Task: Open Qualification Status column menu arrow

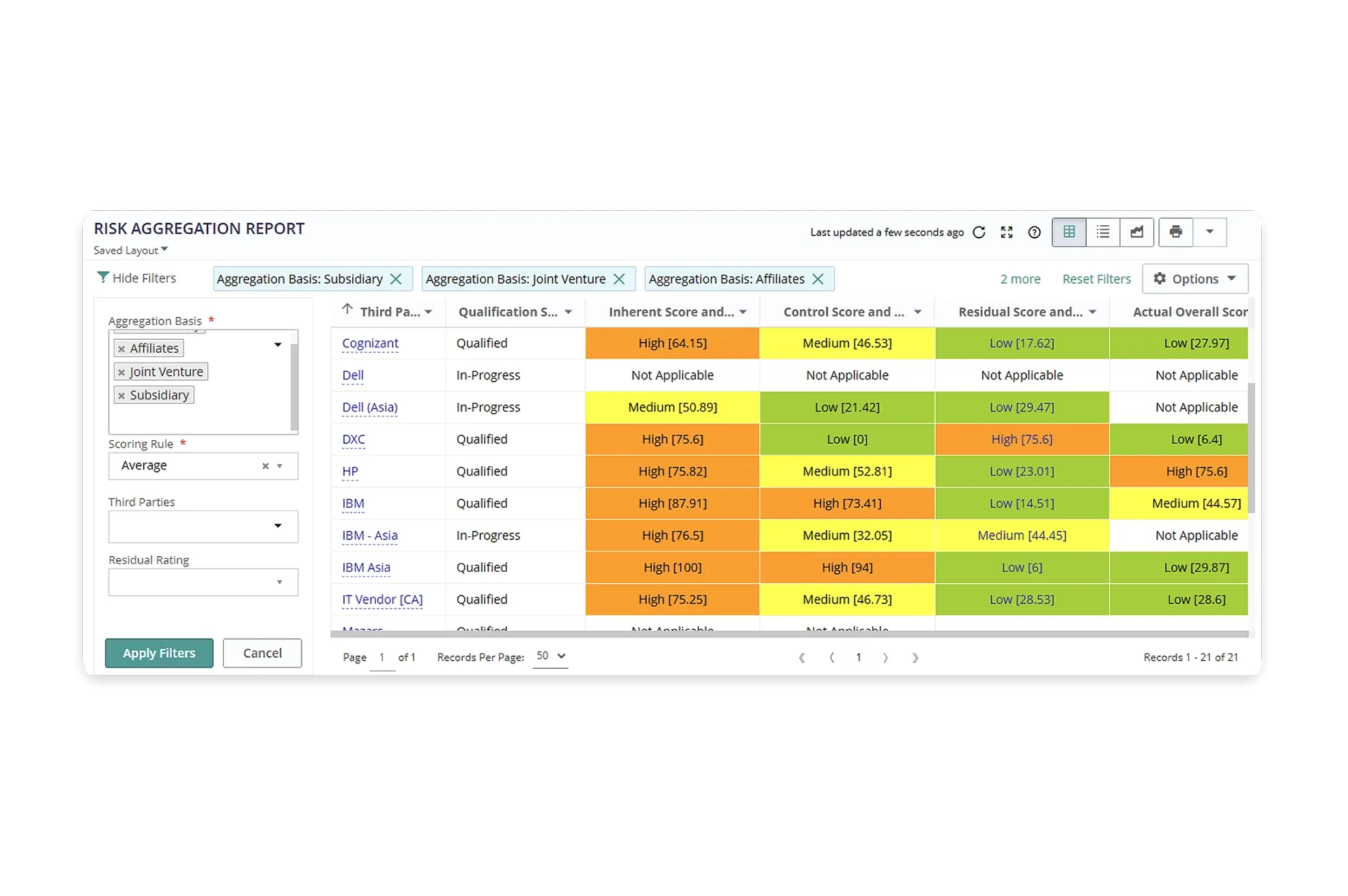Action: coord(569,313)
